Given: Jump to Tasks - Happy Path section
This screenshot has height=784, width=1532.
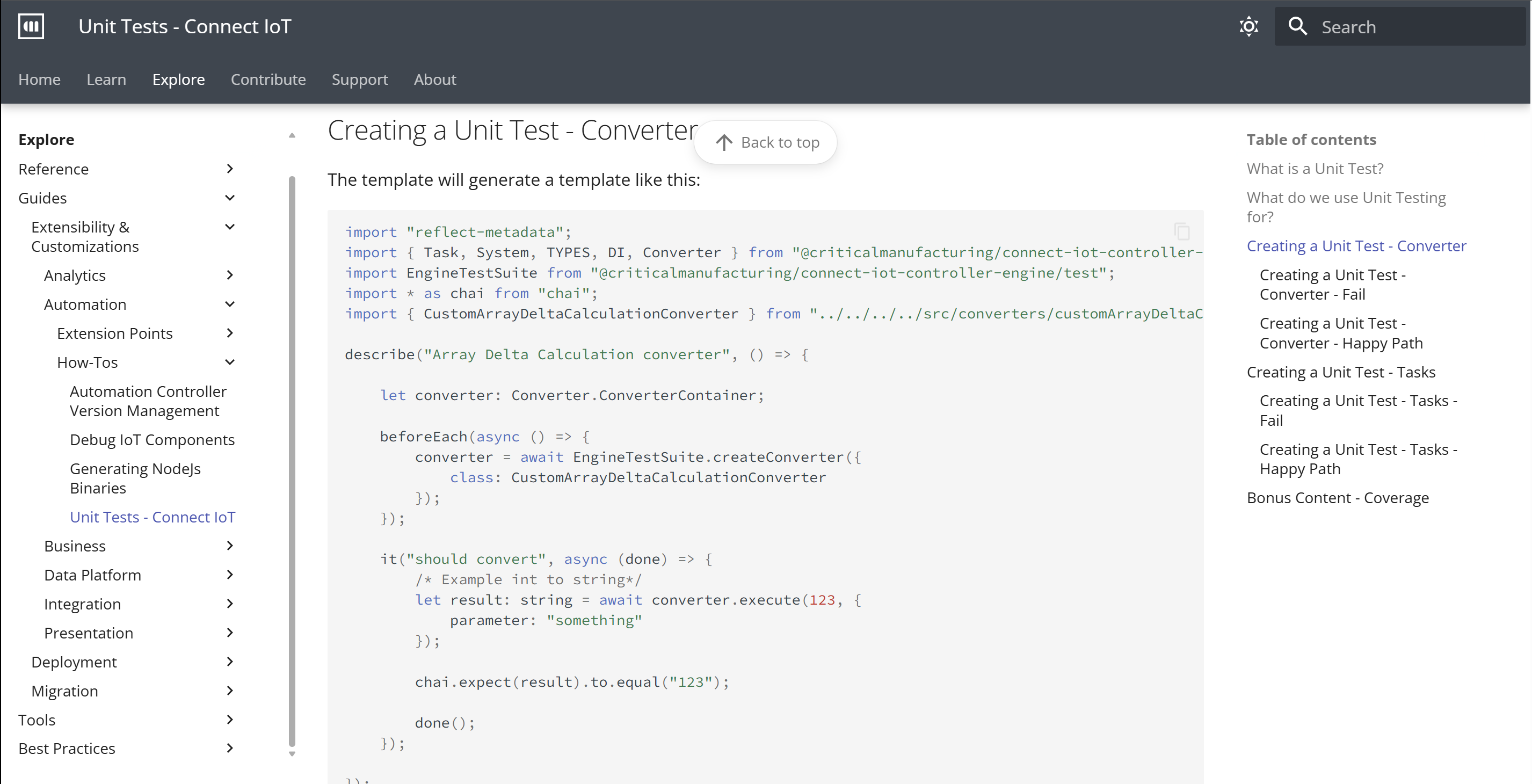Looking at the screenshot, I should [1359, 459].
